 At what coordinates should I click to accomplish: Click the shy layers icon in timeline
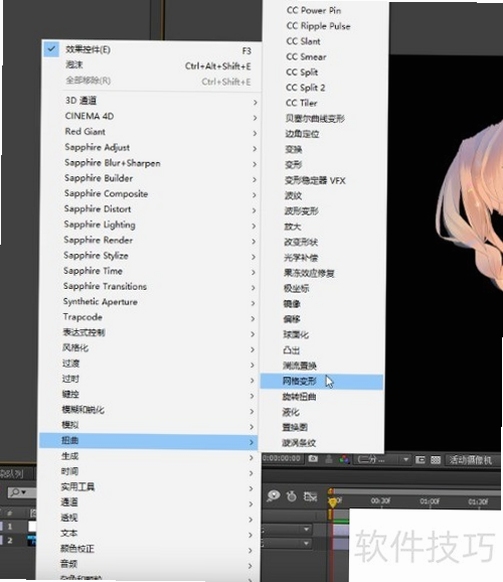point(274,496)
